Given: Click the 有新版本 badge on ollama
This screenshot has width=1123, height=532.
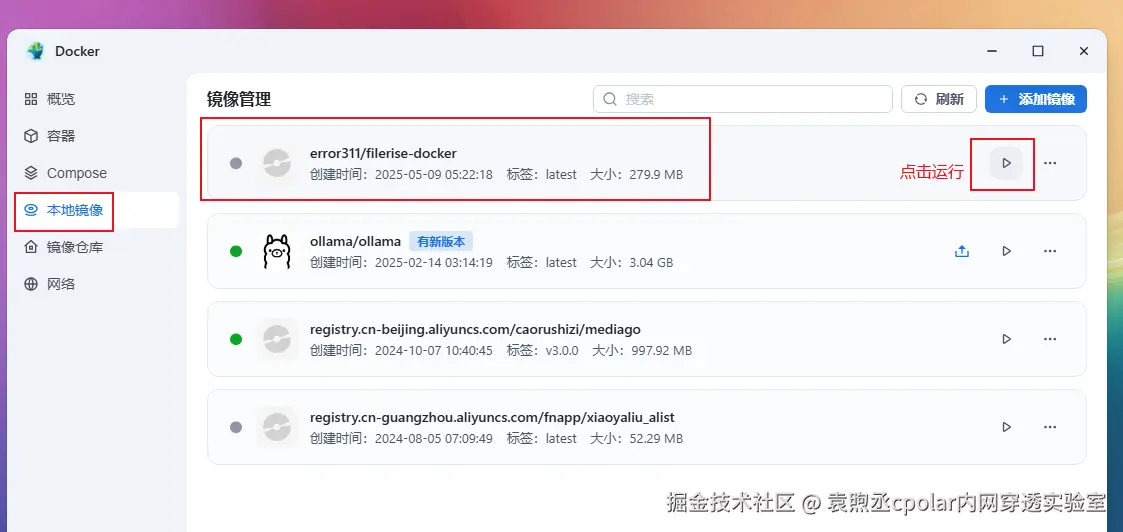Looking at the screenshot, I should pos(441,241).
